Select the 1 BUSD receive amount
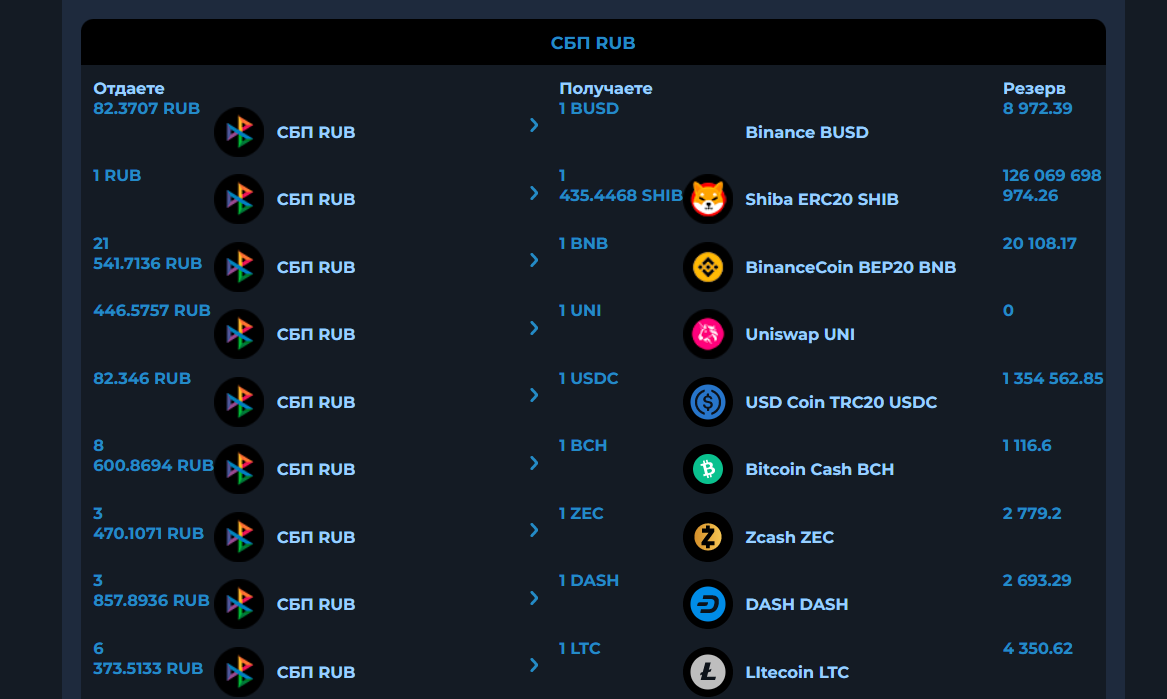The image size is (1167, 699). pos(589,109)
